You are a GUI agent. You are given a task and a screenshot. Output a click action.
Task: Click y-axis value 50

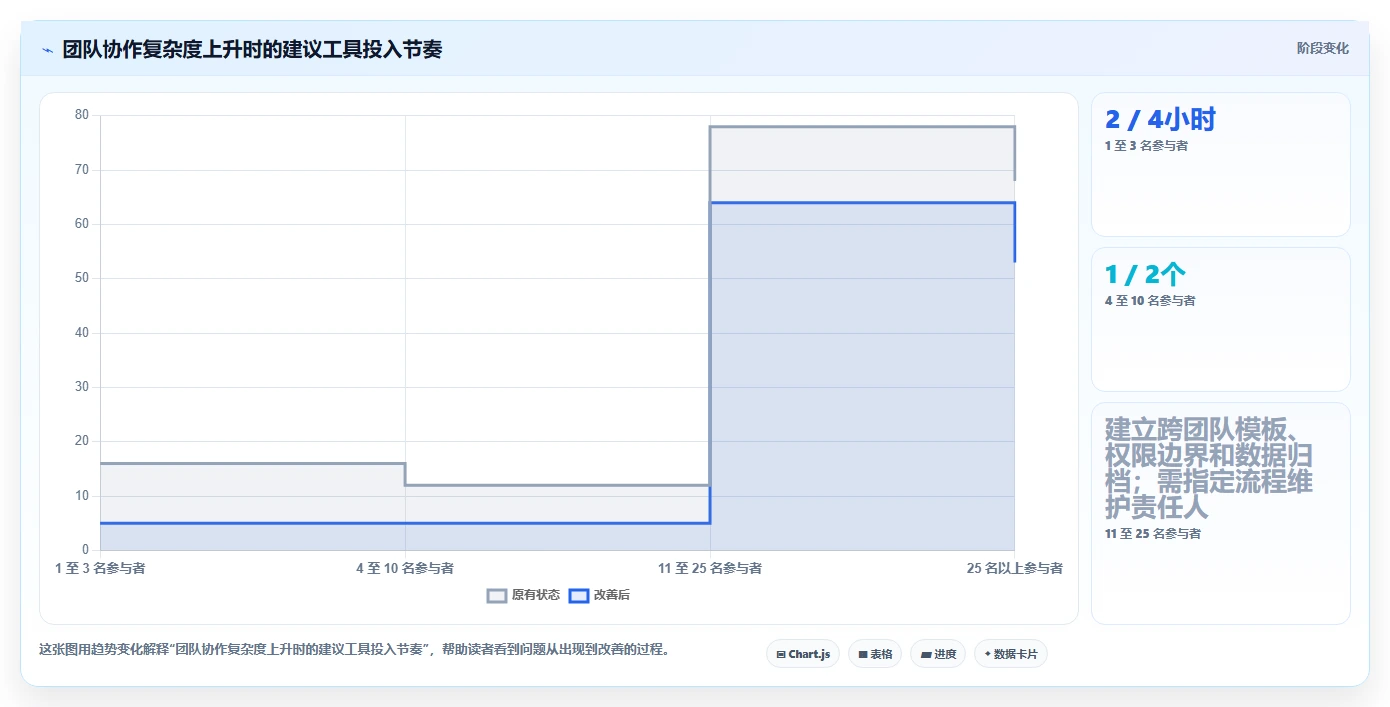[x=82, y=278]
